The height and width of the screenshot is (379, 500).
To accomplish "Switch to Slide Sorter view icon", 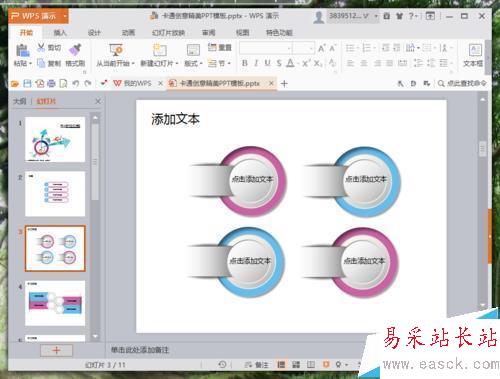I will coord(296,365).
